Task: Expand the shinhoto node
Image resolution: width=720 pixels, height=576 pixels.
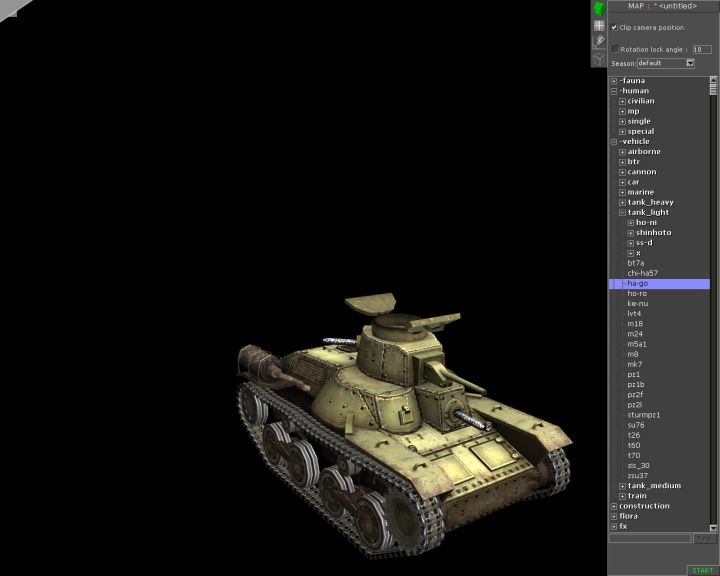Action: 630,233
